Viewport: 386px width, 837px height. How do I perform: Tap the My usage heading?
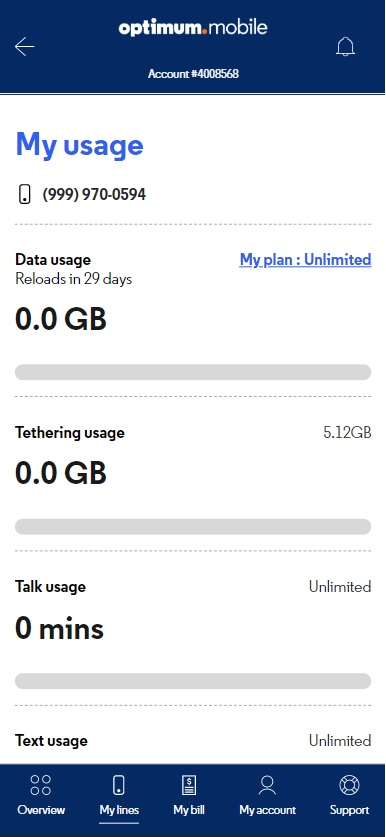[x=80, y=145]
